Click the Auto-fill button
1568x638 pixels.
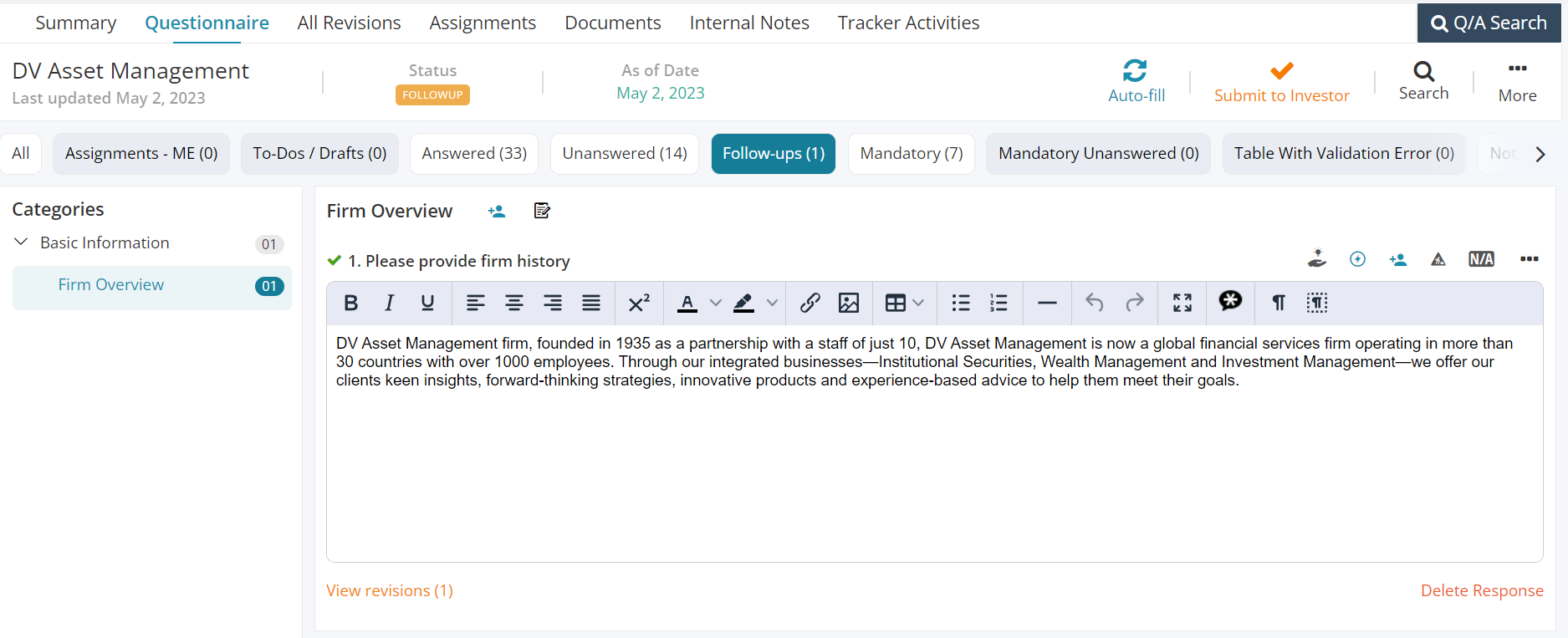tap(1136, 81)
